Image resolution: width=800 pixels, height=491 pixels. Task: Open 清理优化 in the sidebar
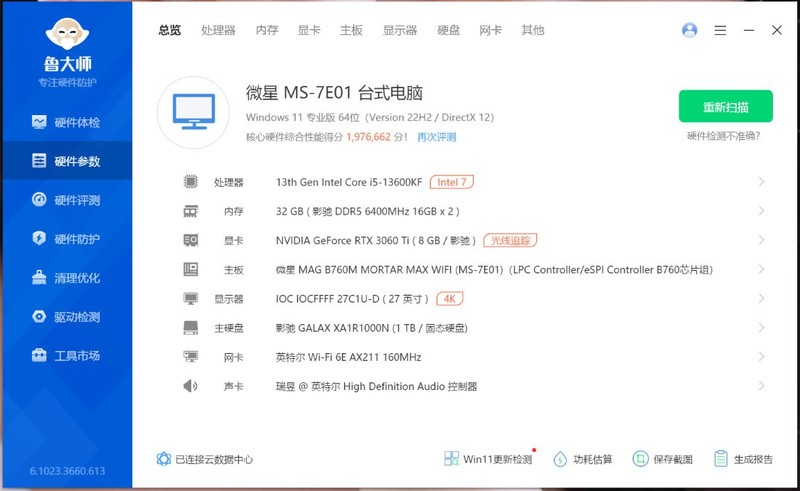pyautogui.click(x=66, y=278)
